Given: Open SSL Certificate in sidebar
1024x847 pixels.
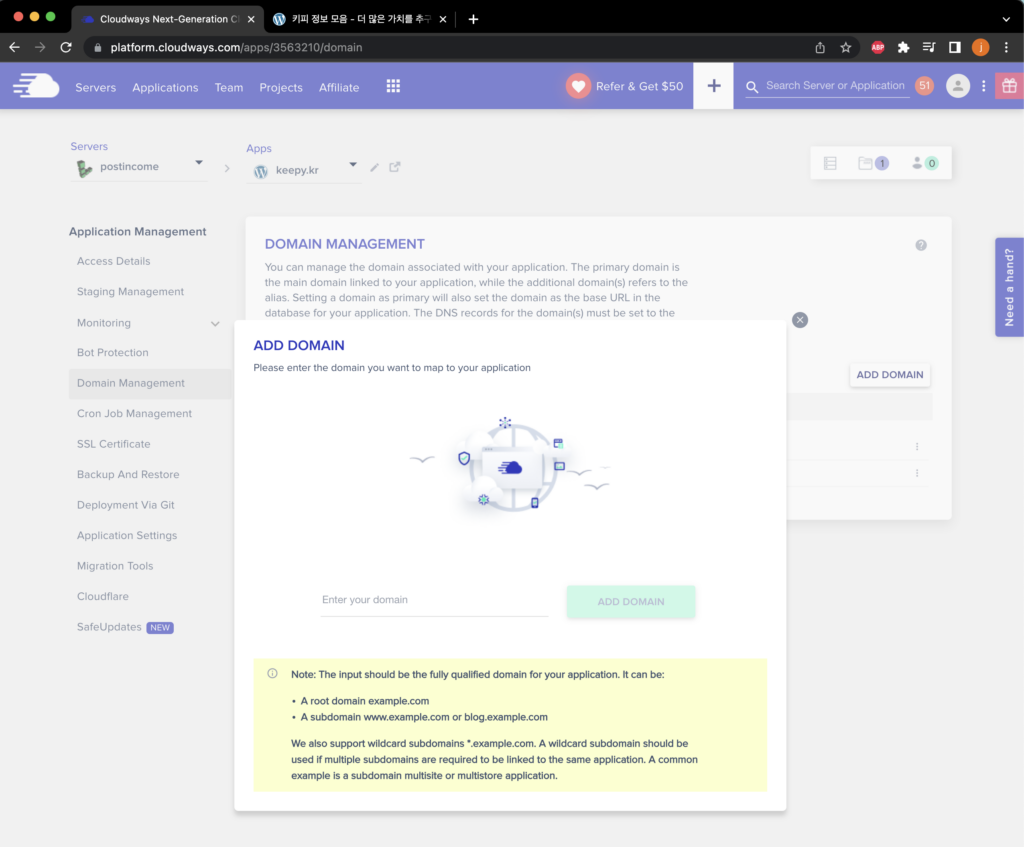Looking at the screenshot, I should [x=114, y=444].
